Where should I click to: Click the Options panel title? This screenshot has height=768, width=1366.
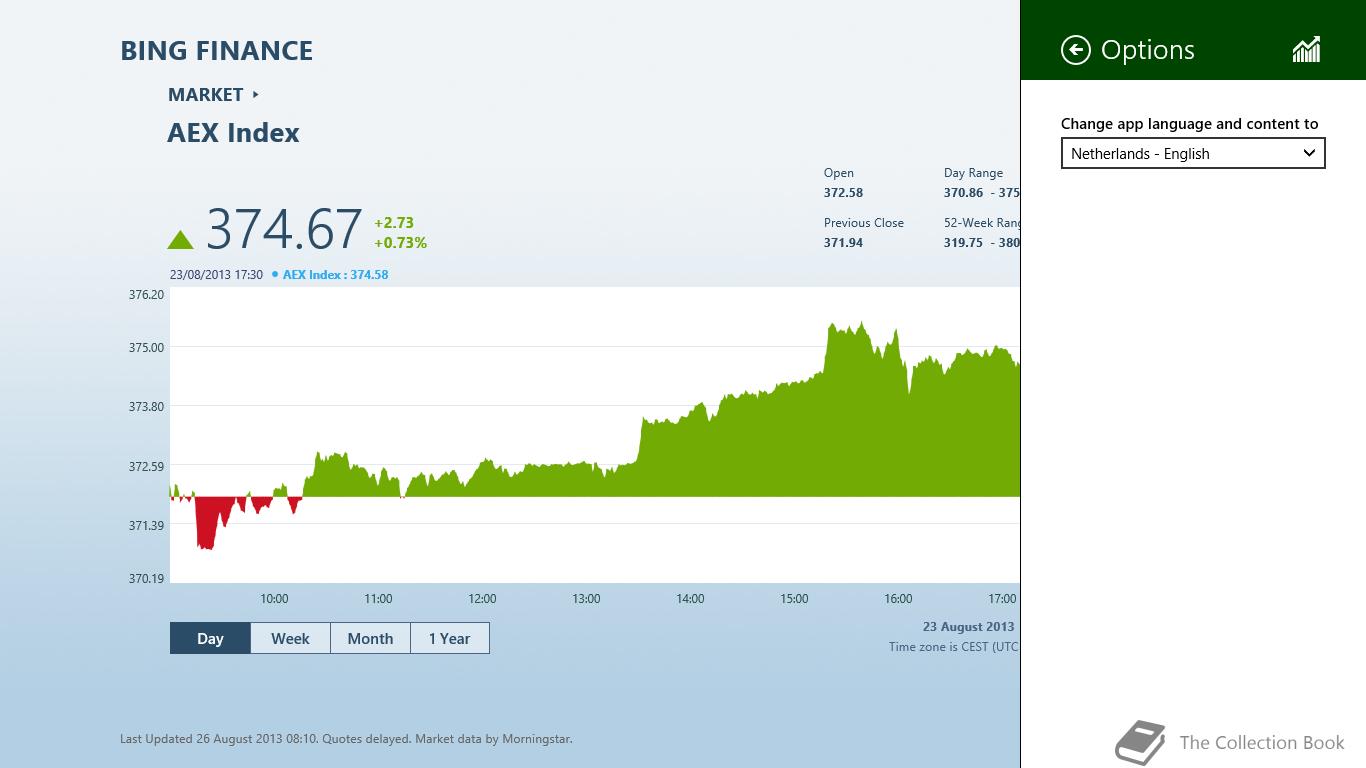point(1147,50)
